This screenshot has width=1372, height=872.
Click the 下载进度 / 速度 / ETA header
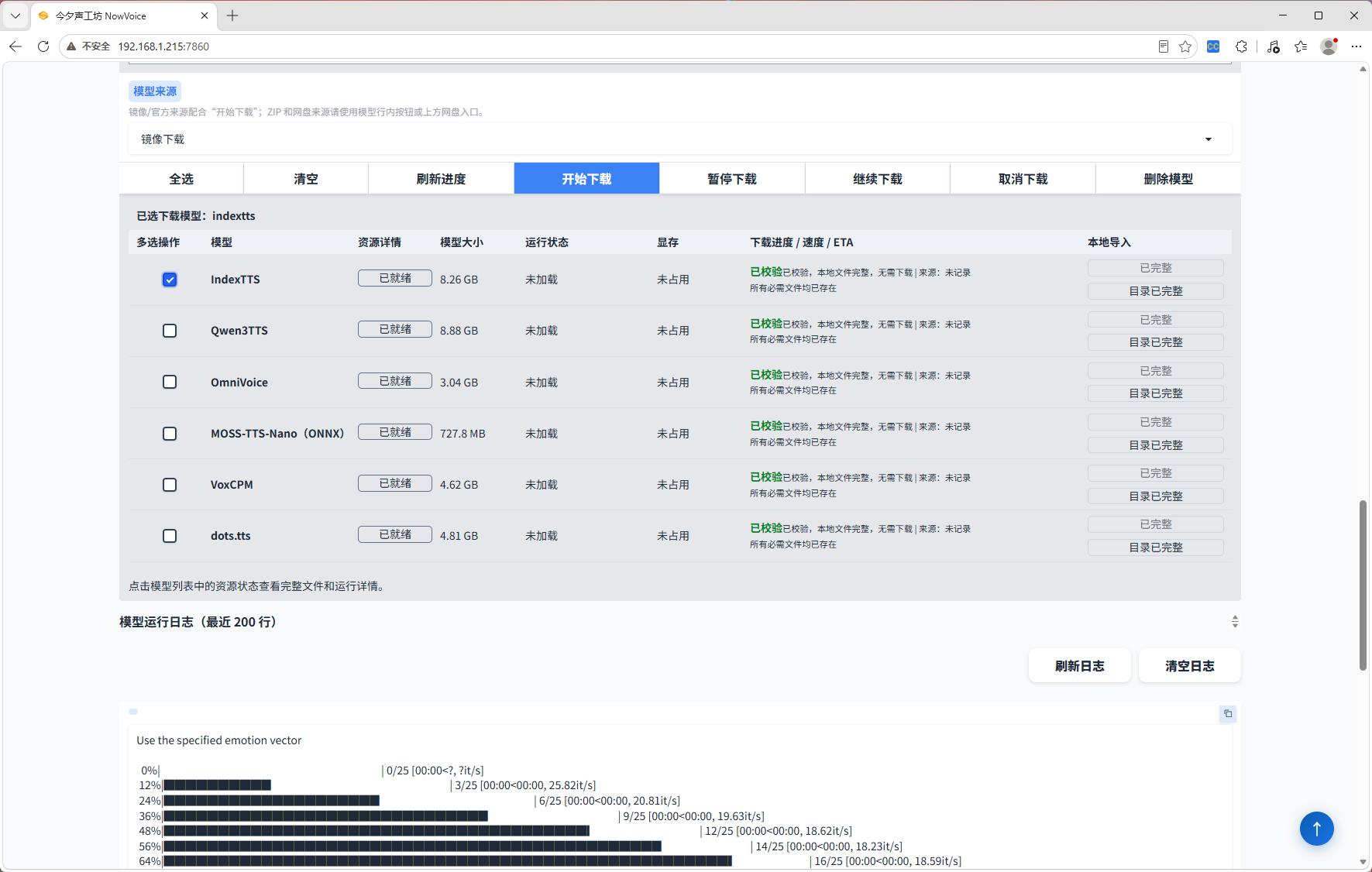pos(801,242)
